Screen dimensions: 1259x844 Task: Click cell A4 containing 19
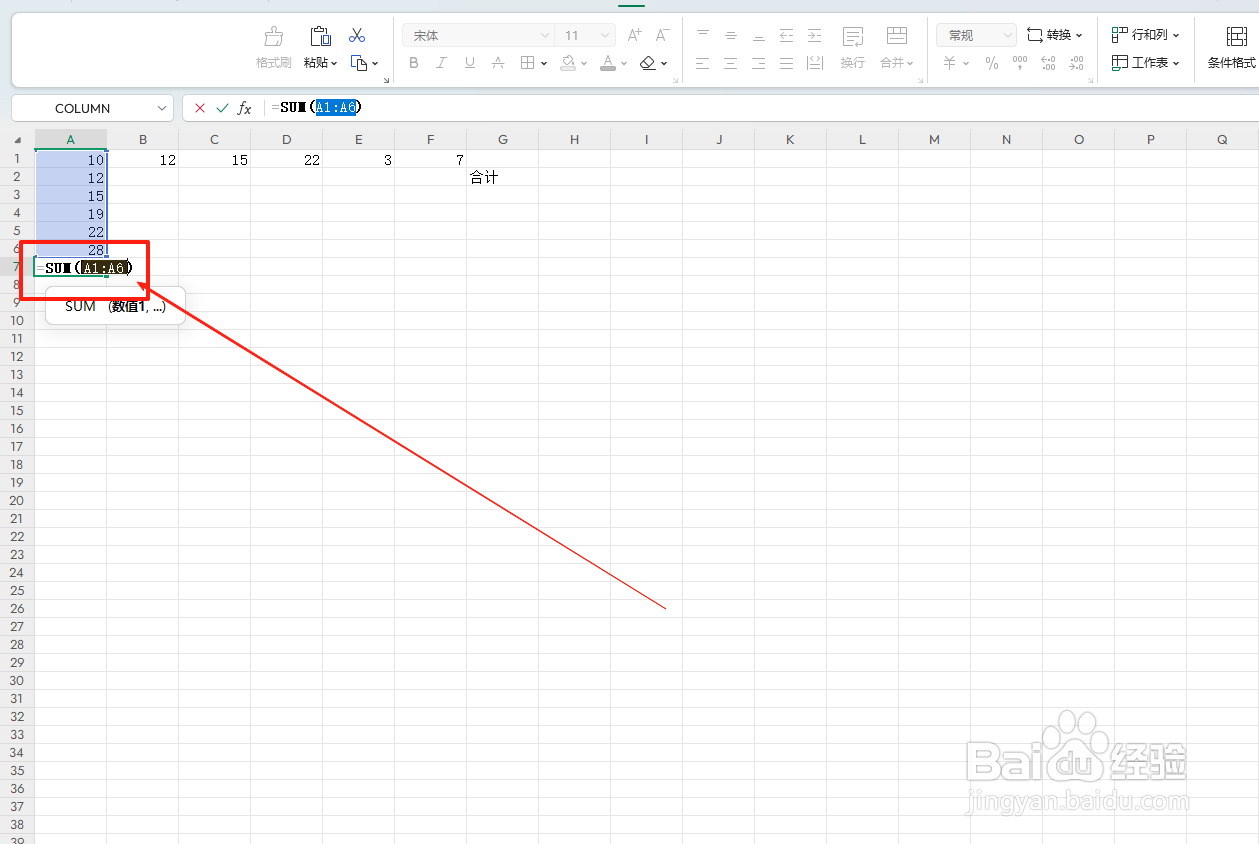tap(71, 213)
